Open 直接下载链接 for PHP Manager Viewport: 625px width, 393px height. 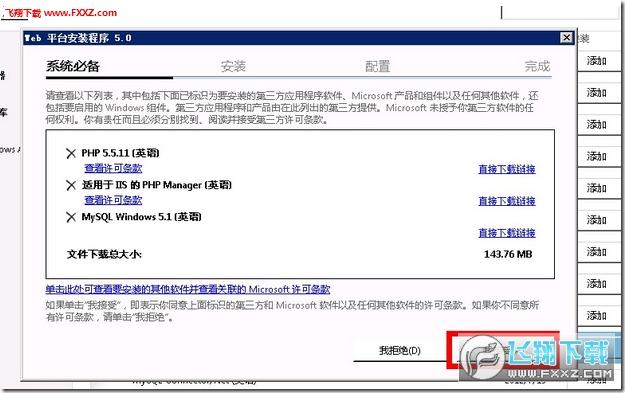coord(507,201)
